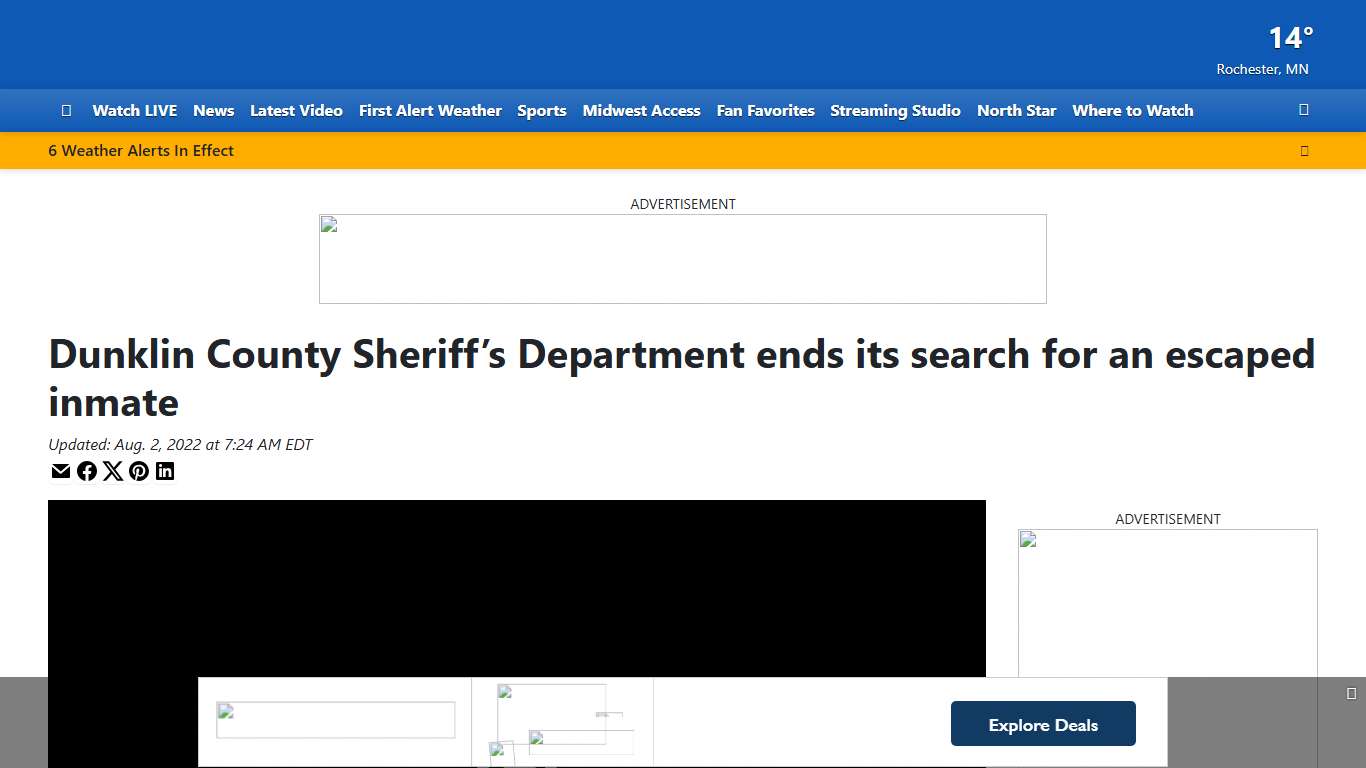Image resolution: width=1366 pixels, height=768 pixels.
Task: Open the site search icon
Action: (1304, 110)
